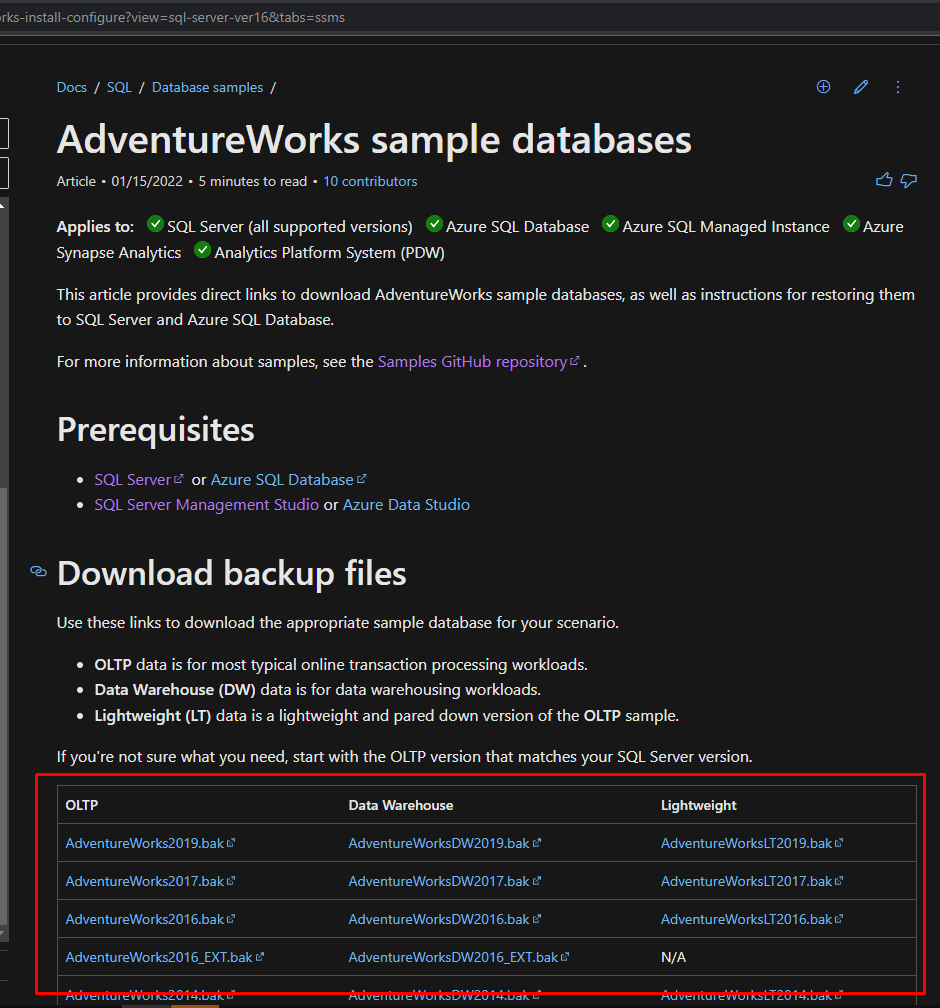The image size is (940, 1008).
Task: Click the green checkmark beside Azure SQL Database
Action: [x=434, y=224]
